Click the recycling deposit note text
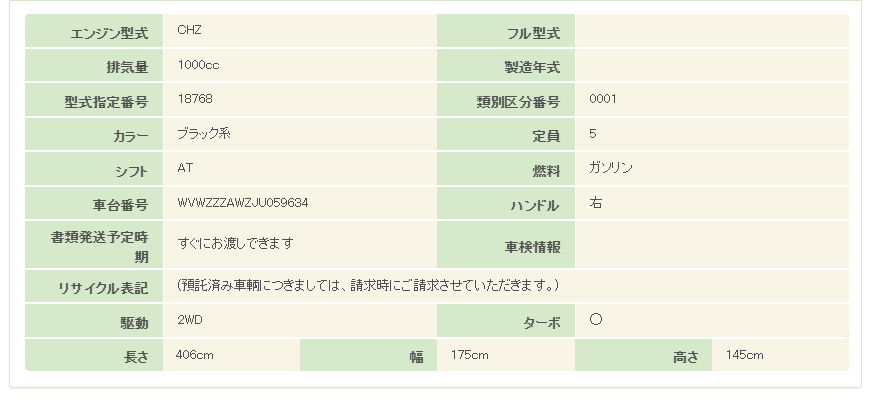 click(367, 286)
